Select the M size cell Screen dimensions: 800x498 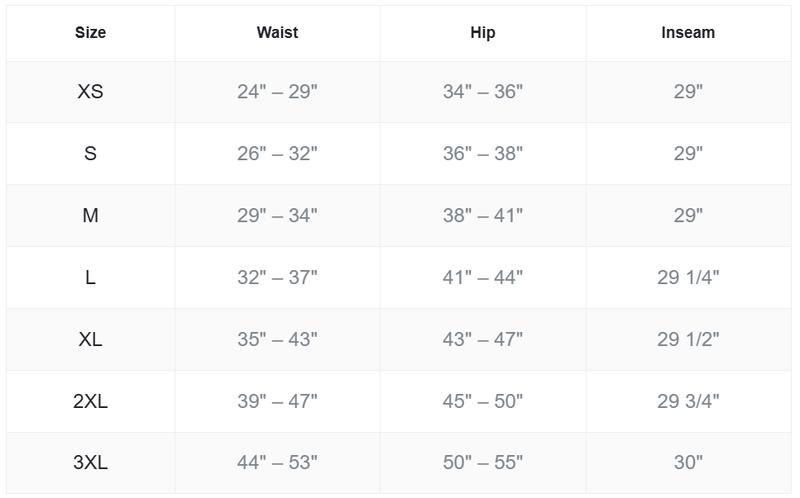click(90, 216)
